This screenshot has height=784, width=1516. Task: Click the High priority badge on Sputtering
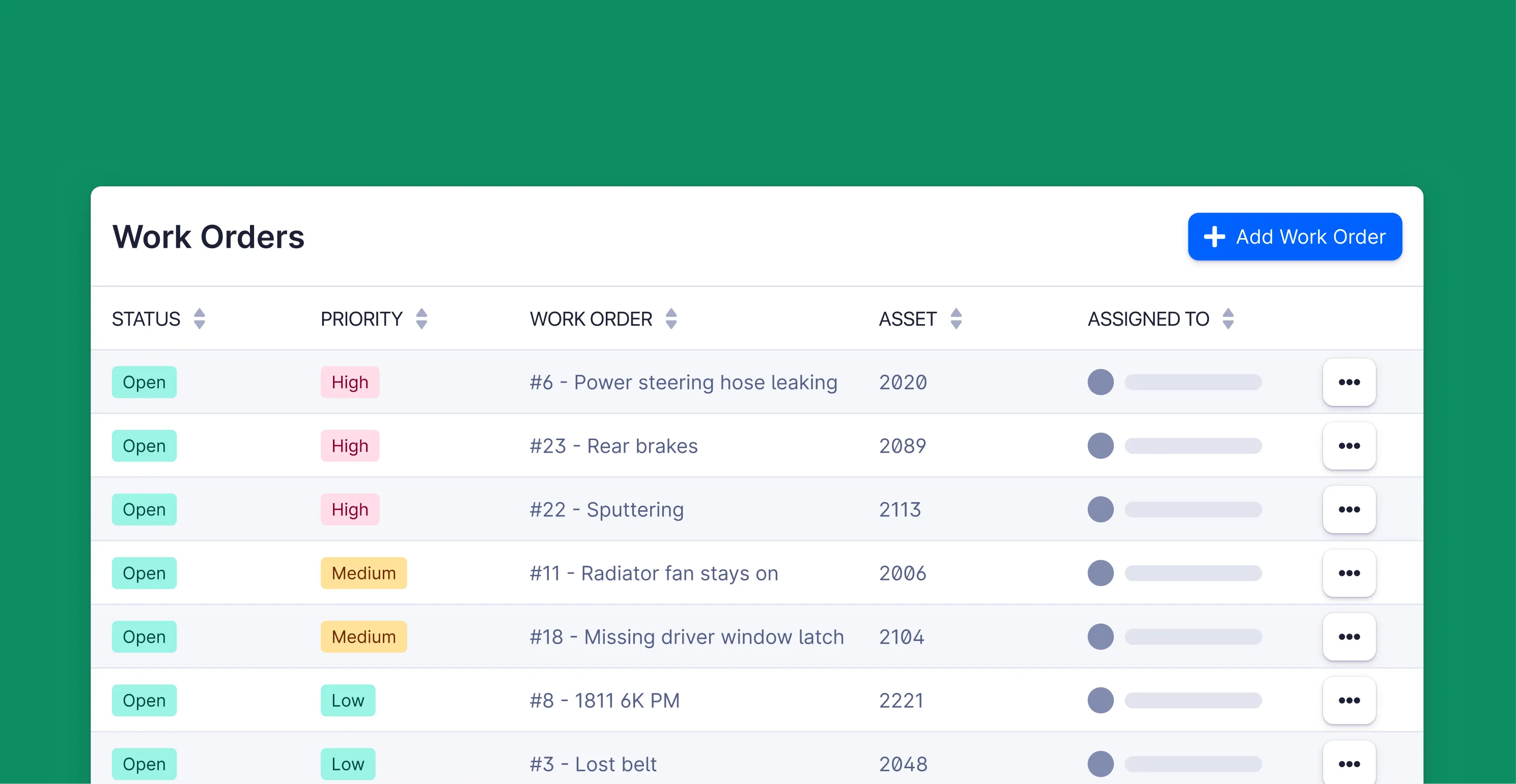click(350, 509)
